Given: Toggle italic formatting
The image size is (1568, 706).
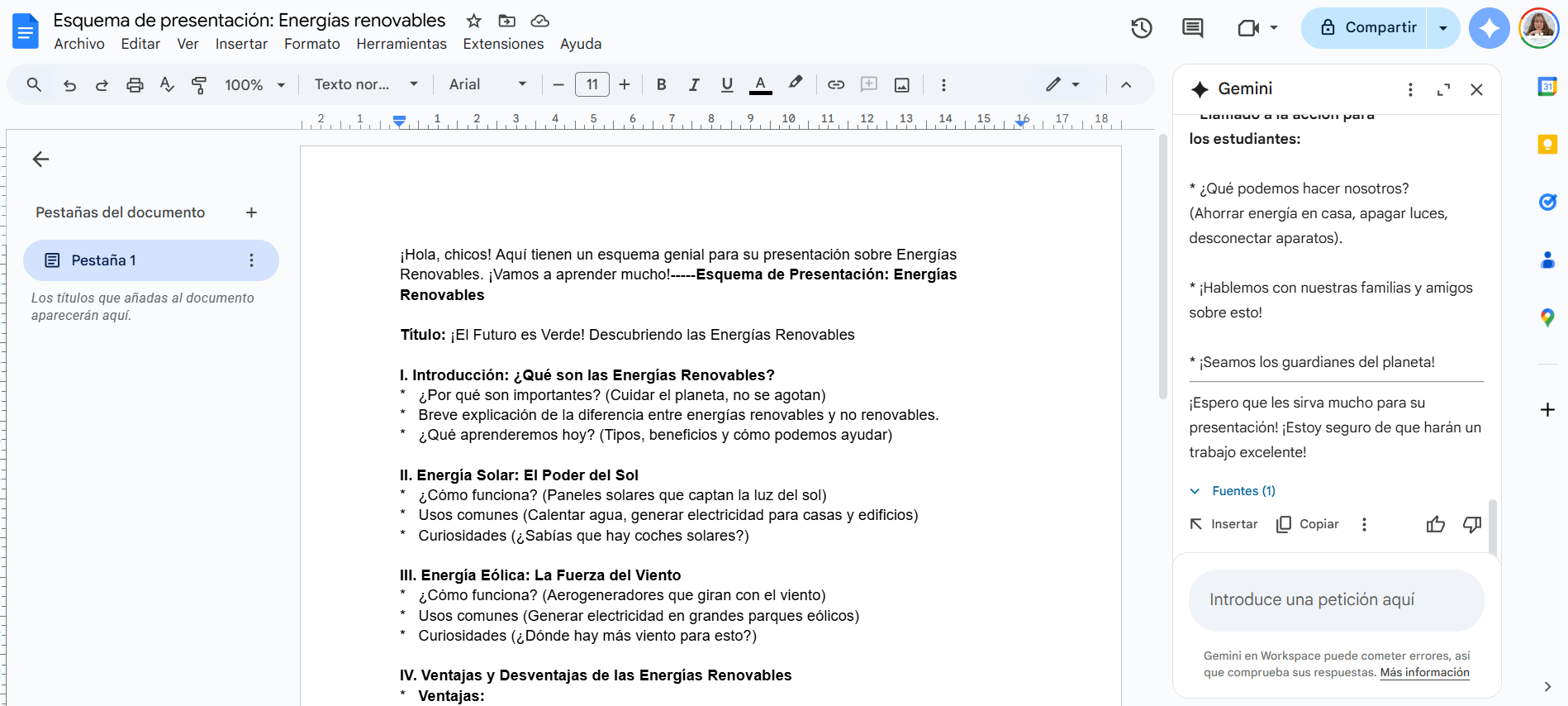Looking at the screenshot, I should pos(694,84).
